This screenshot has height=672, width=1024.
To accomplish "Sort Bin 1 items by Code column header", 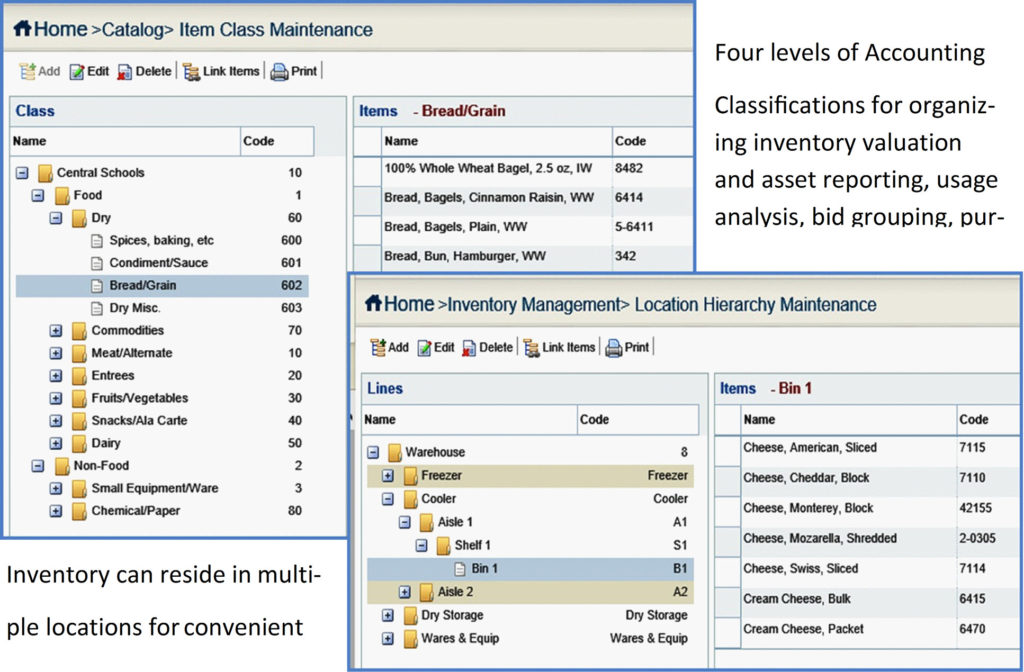I will [974, 419].
